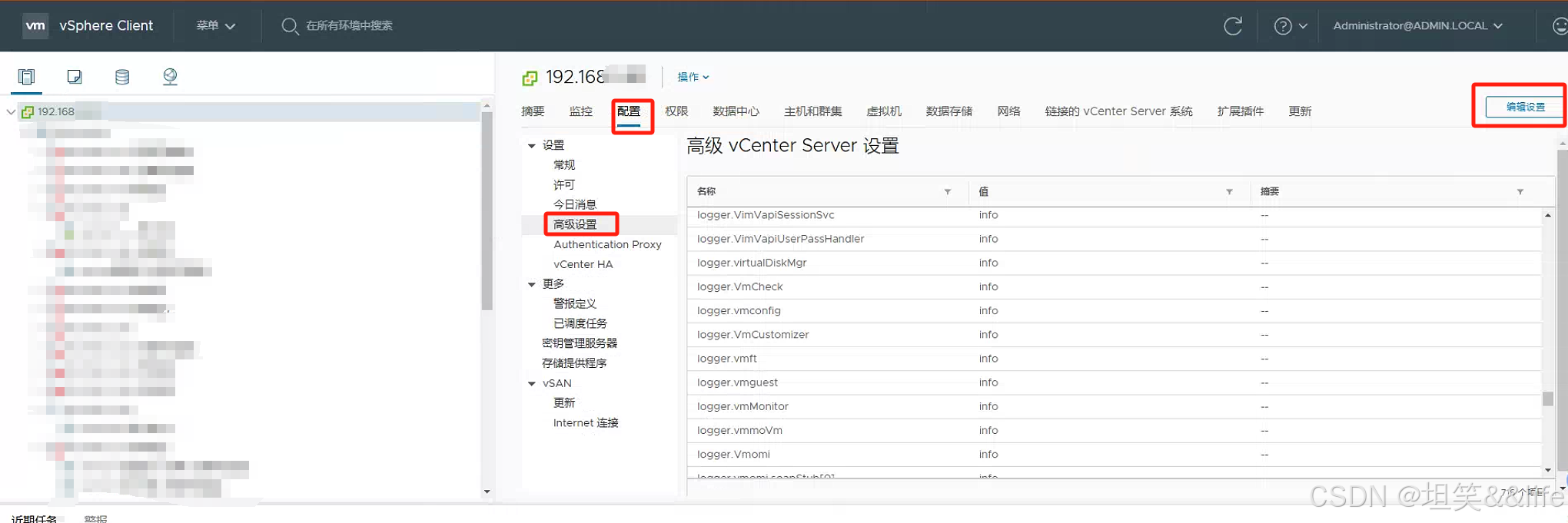Open vCenter HA settings
Viewport: 1568px width, 523px height.
(583, 264)
